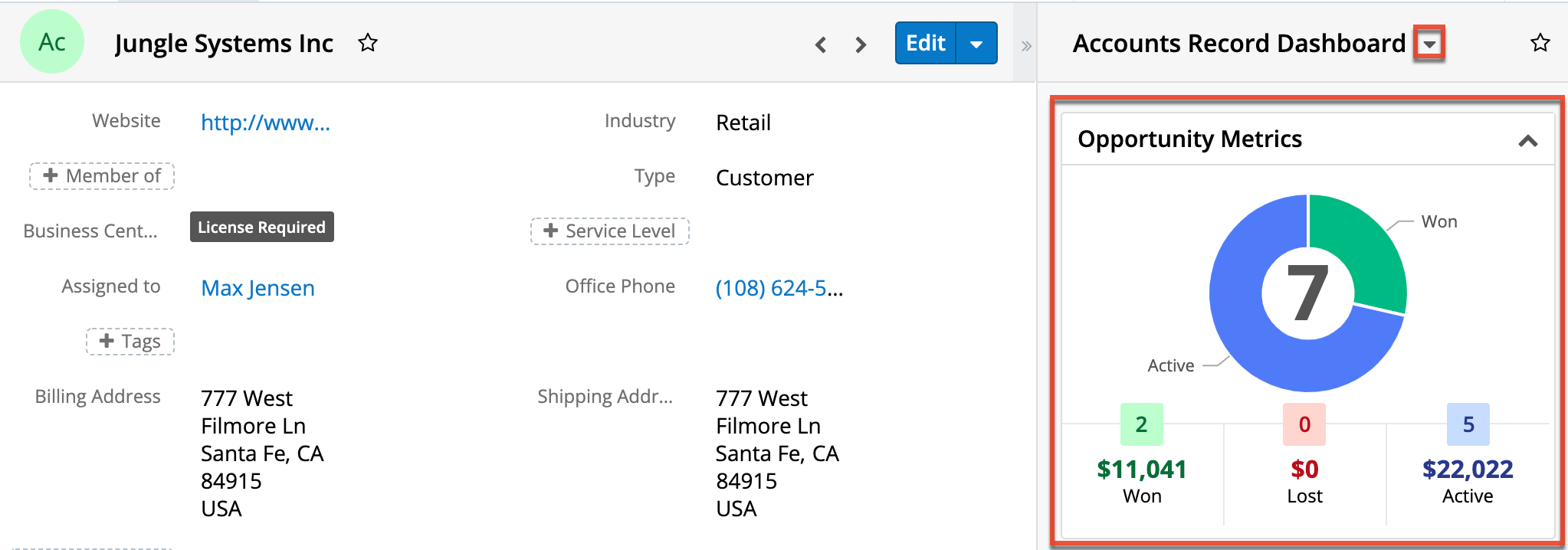Add Tags to the account
This screenshot has width=1568, height=550.
[x=130, y=341]
